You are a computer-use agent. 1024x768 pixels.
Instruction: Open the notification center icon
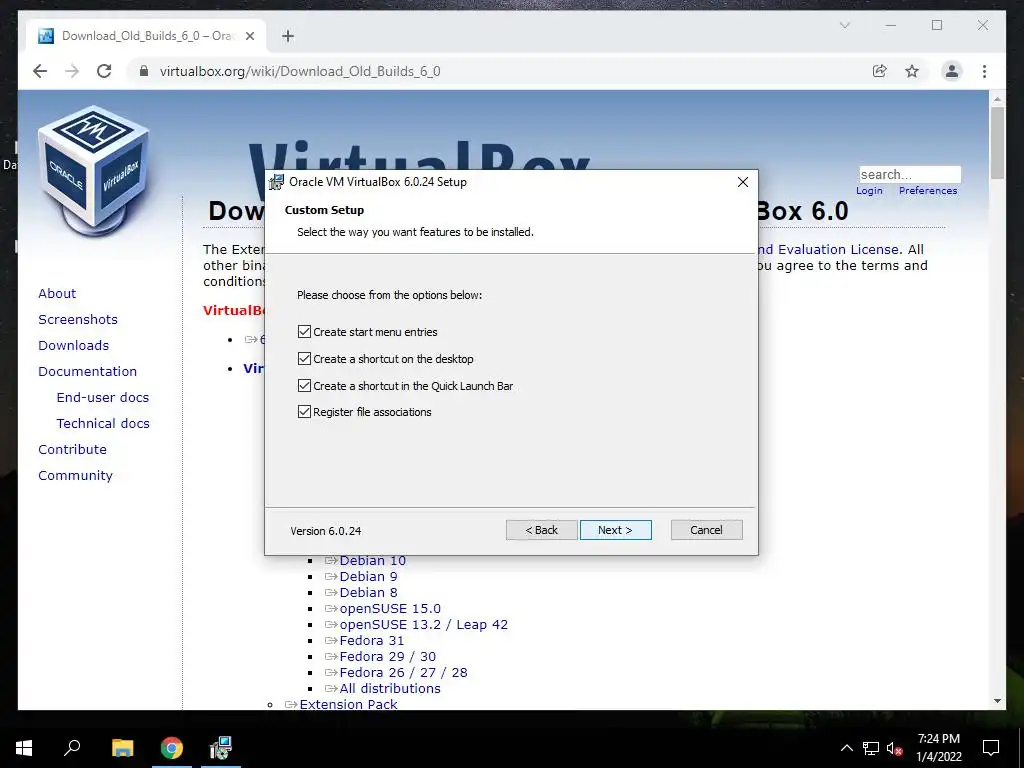(991, 748)
